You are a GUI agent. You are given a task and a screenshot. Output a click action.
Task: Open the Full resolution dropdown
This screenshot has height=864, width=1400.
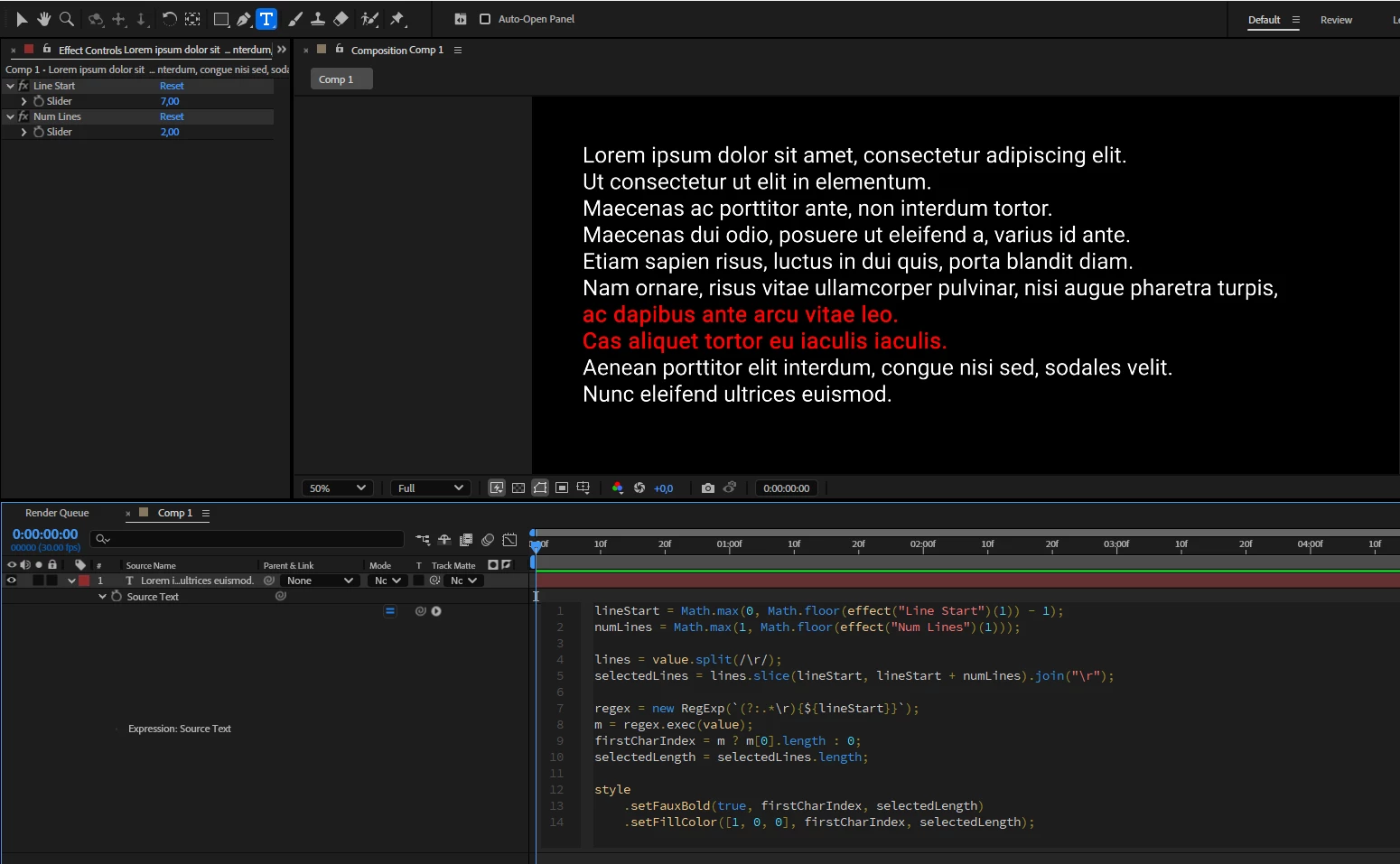tap(430, 488)
